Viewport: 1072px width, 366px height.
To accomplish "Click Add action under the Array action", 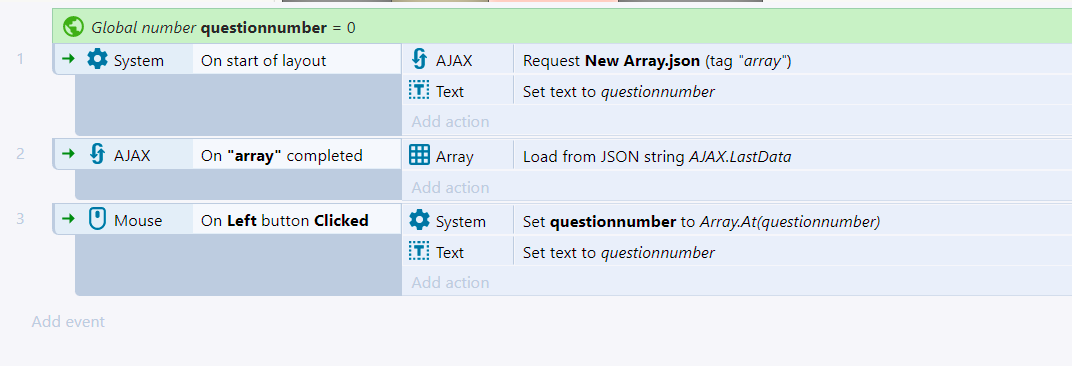I will (x=450, y=187).
